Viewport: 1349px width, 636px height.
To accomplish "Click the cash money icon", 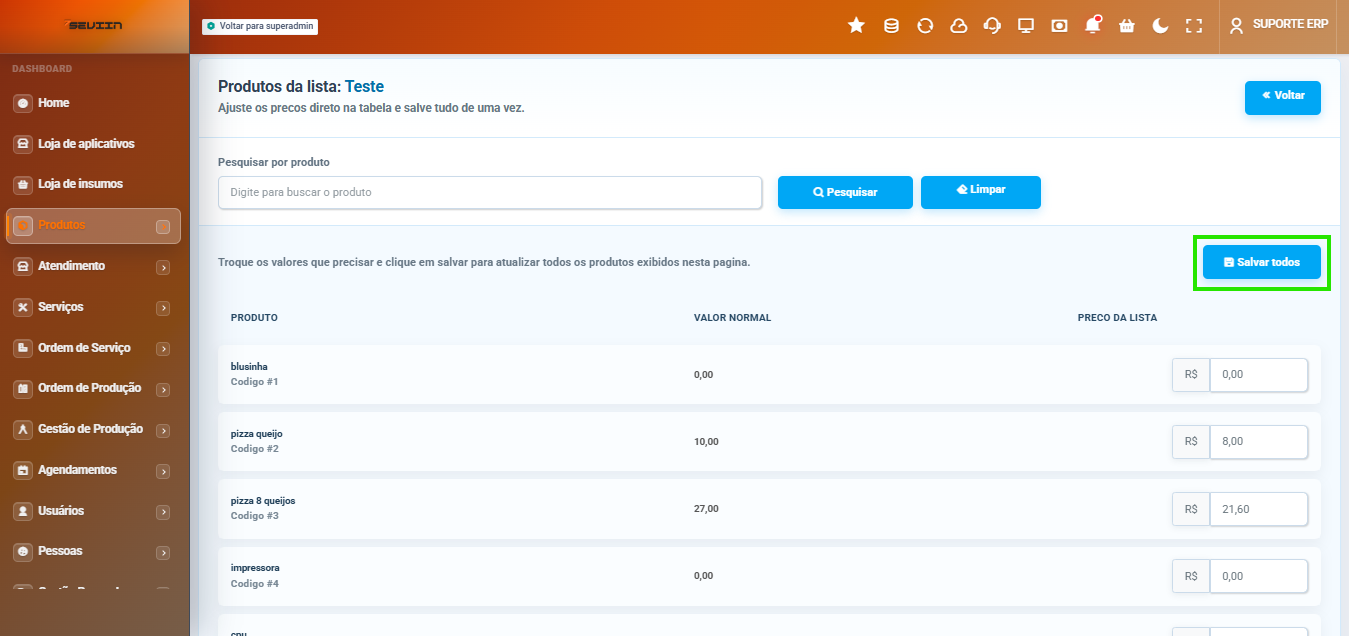I will point(1059,25).
